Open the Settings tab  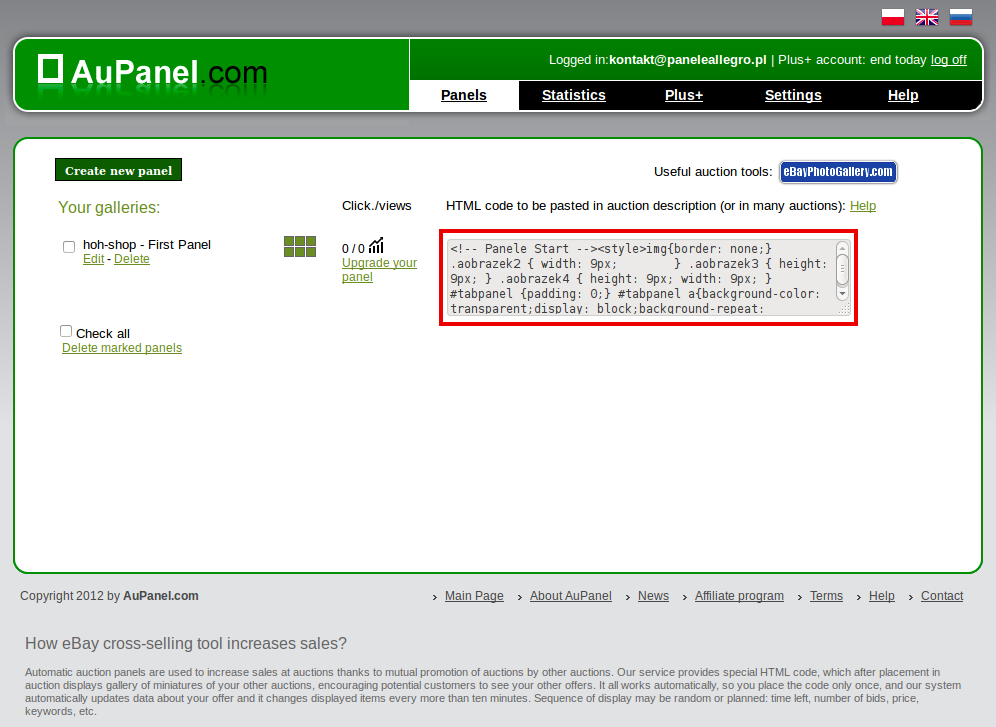pyautogui.click(x=793, y=95)
